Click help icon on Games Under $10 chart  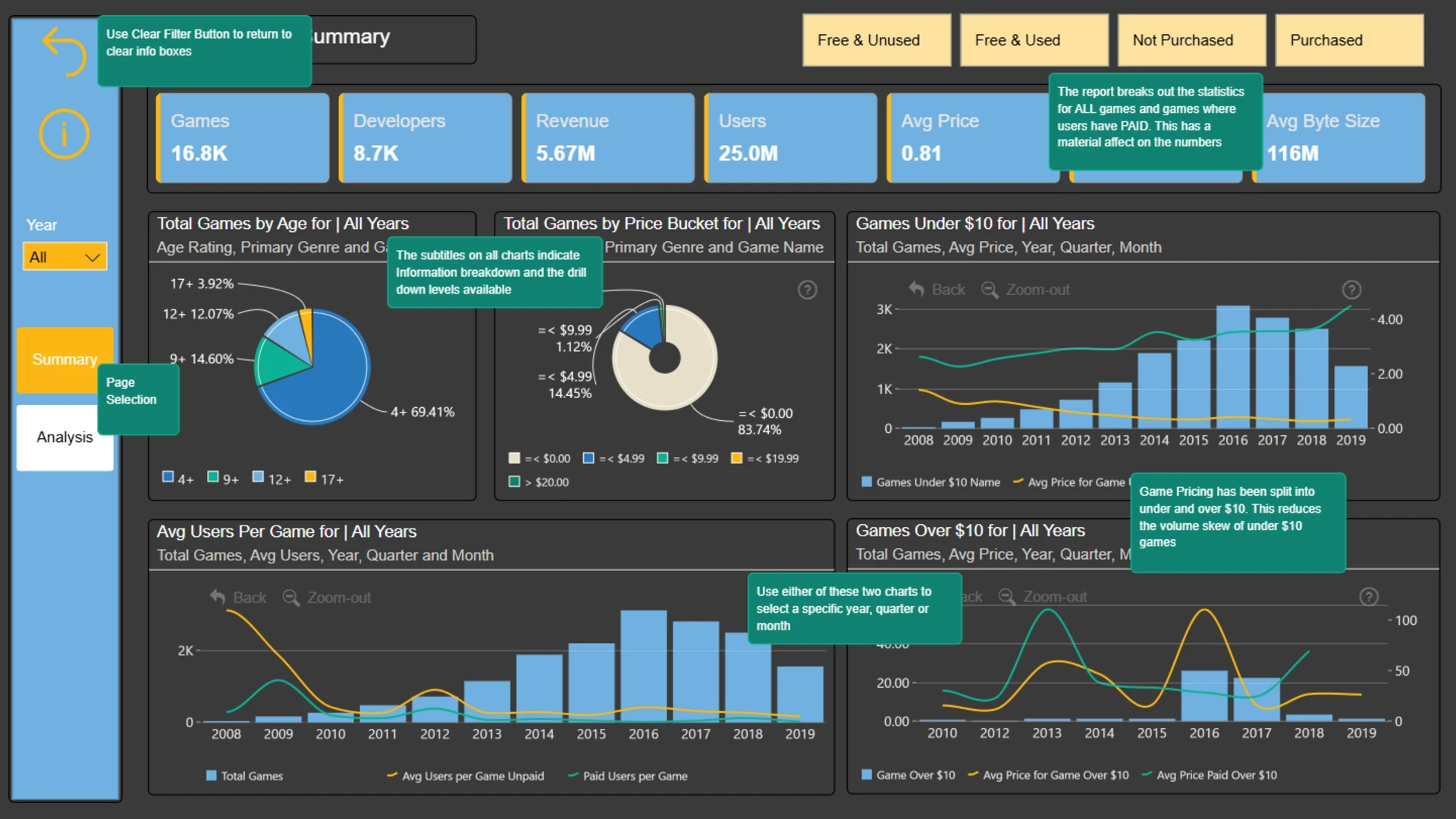click(1351, 290)
